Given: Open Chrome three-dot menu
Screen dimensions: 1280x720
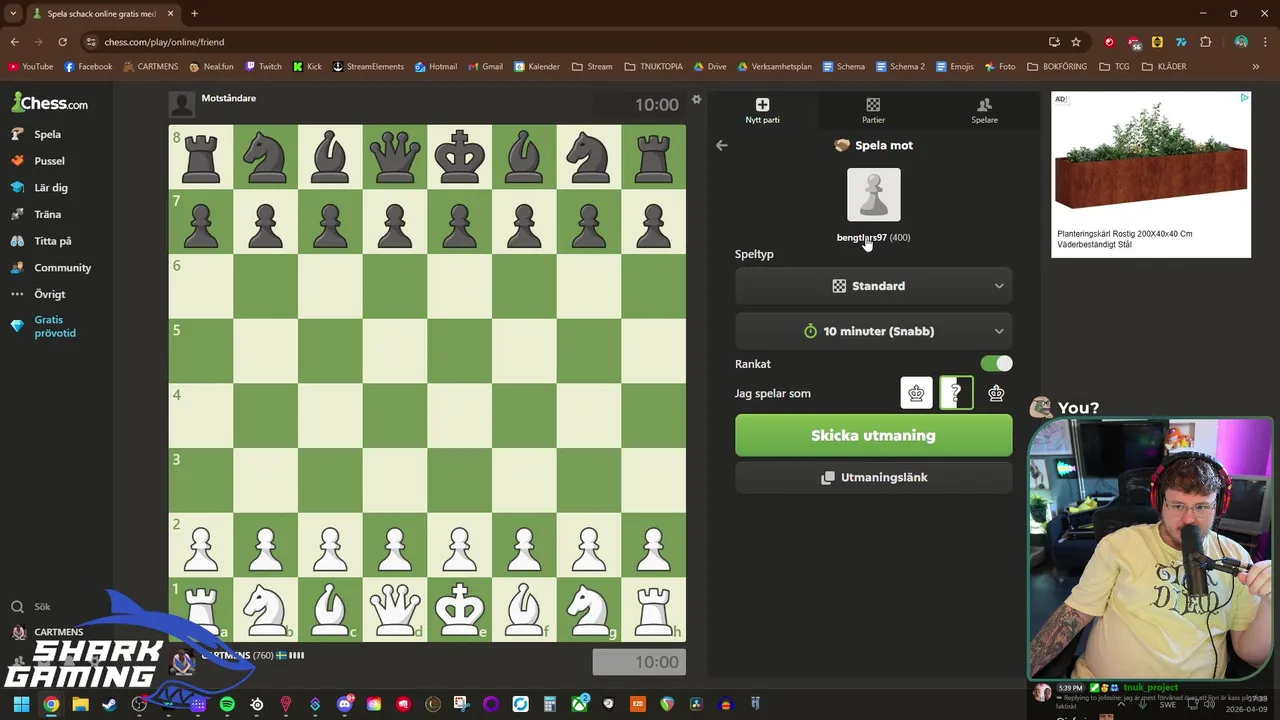Looking at the screenshot, I should (1264, 42).
